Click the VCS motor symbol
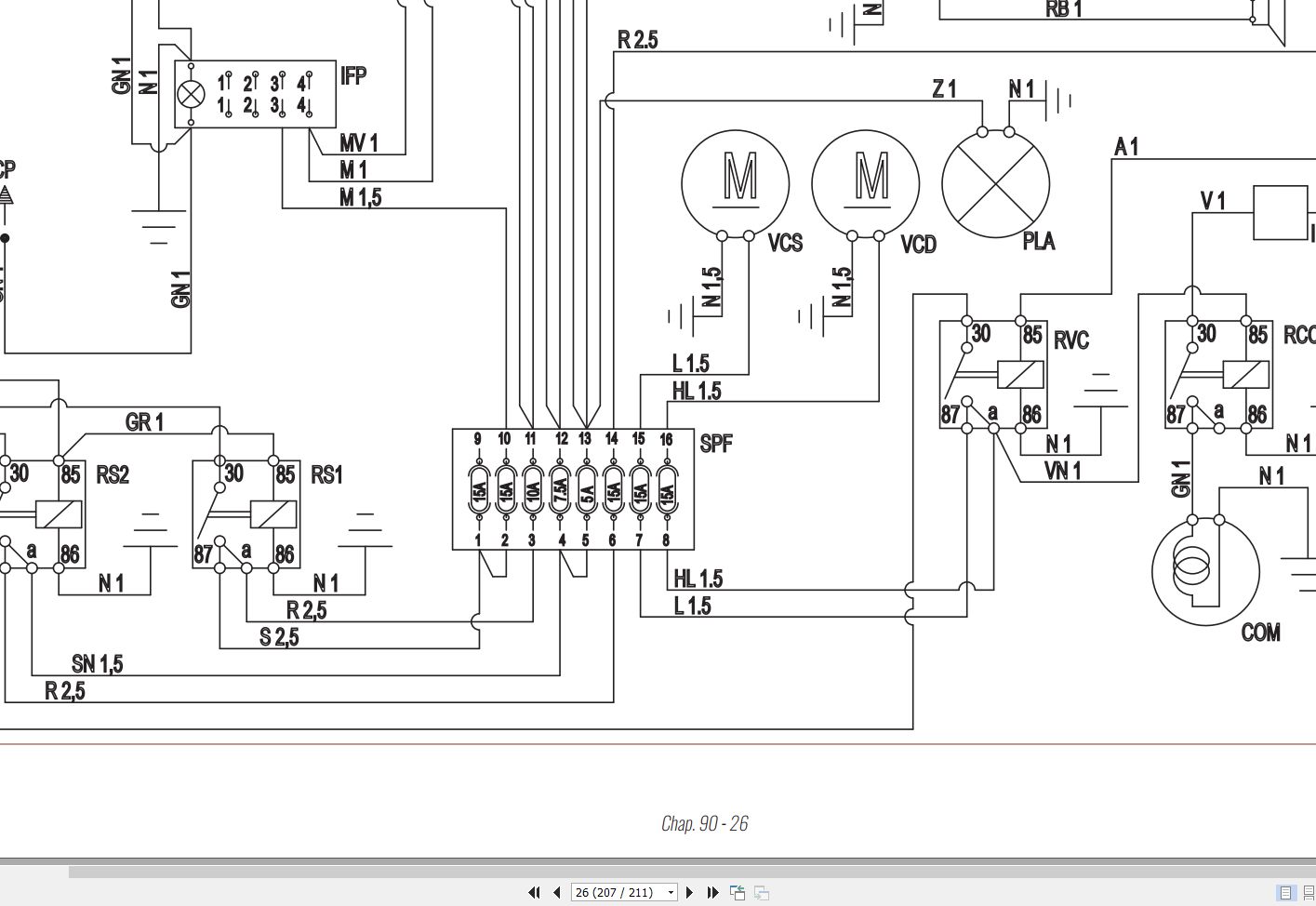1316x906 pixels. (736, 184)
